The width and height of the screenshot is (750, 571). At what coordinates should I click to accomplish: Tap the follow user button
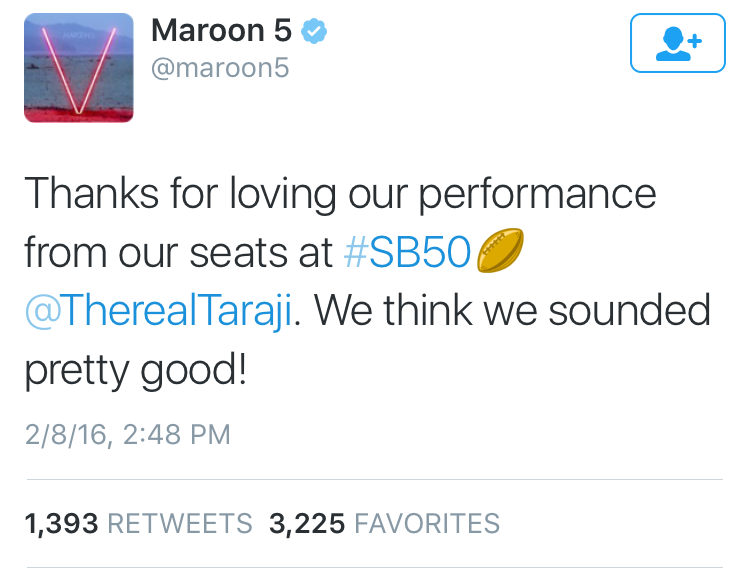[677, 43]
